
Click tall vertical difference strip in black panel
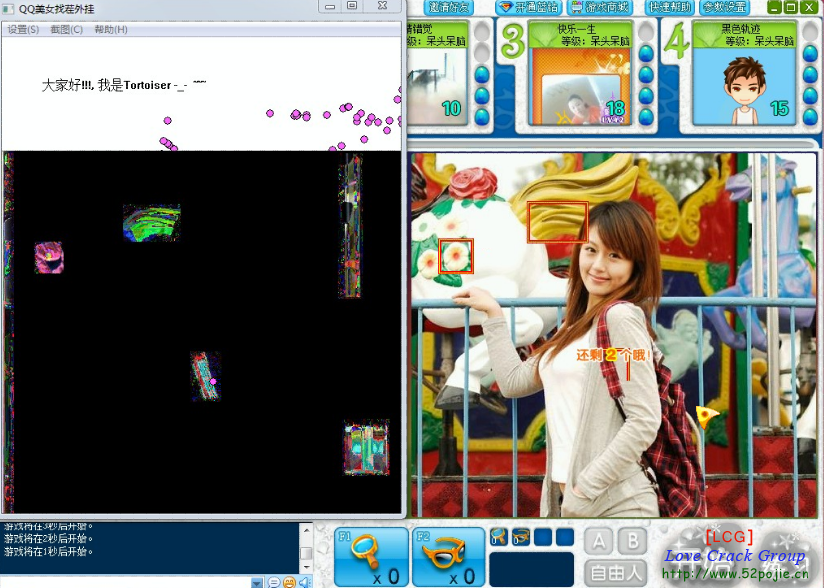350,226
